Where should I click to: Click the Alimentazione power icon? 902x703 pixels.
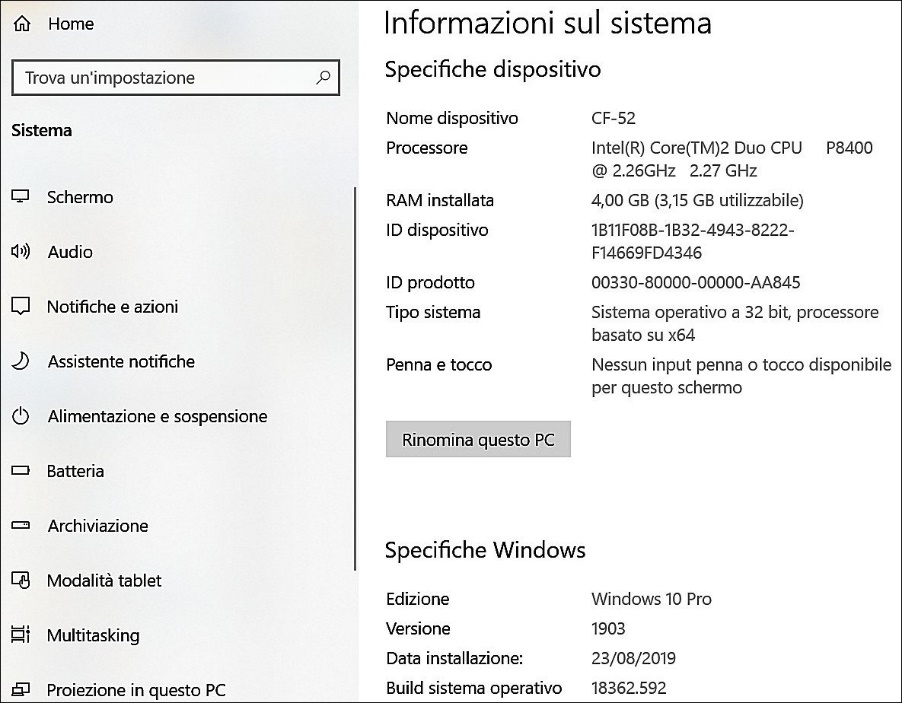[20, 416]
